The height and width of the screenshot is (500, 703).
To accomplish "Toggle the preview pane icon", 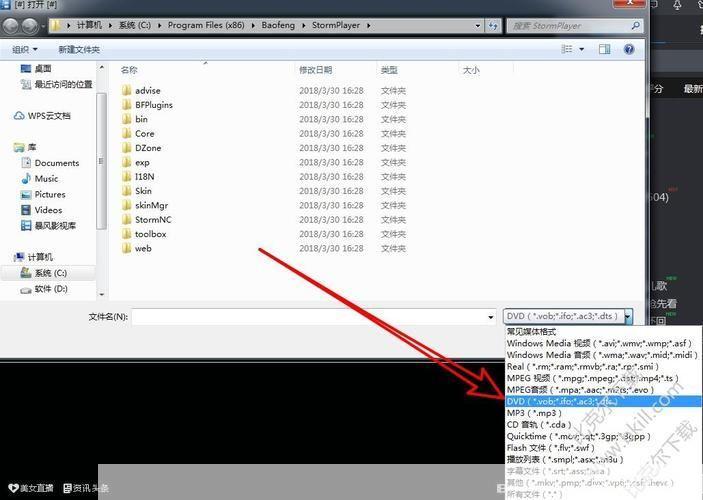I will tap(604, 49).
